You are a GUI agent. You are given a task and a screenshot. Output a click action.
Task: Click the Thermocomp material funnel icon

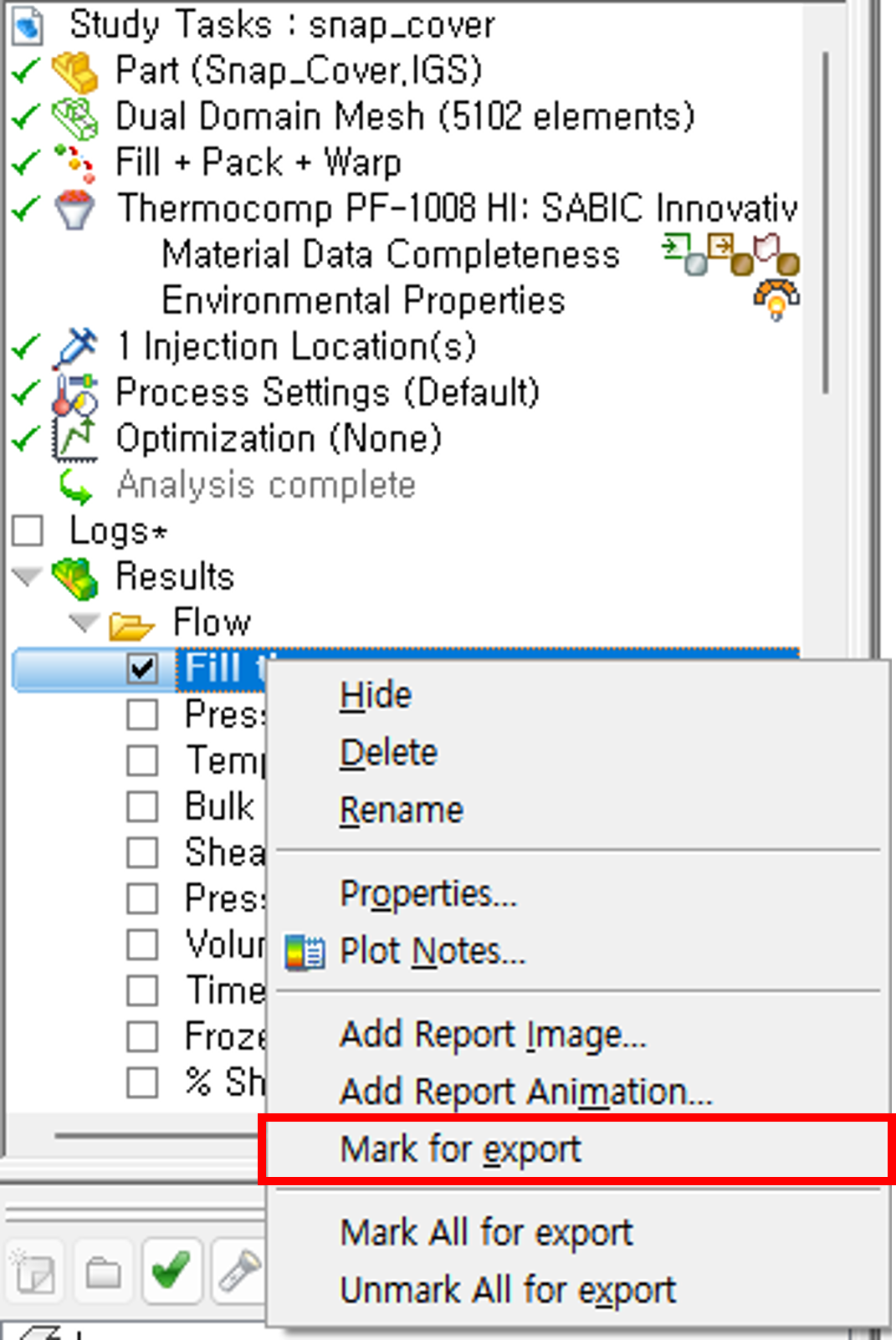pos(74,209)
